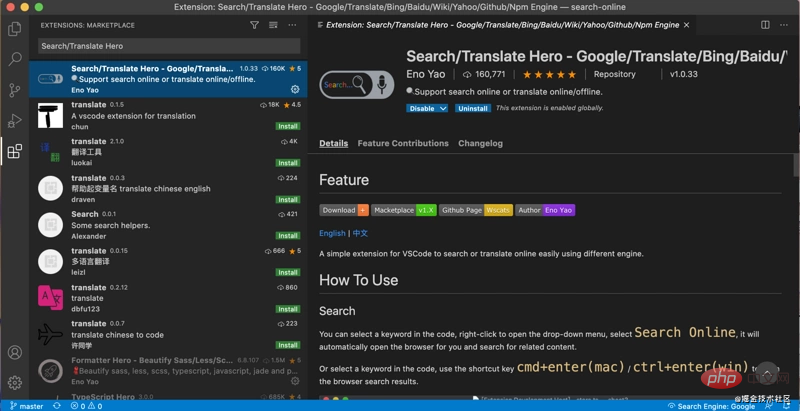Select Formatter Hero extension in list
The height and width of the screenshot is (411, 800).
(x=168, y=371)
